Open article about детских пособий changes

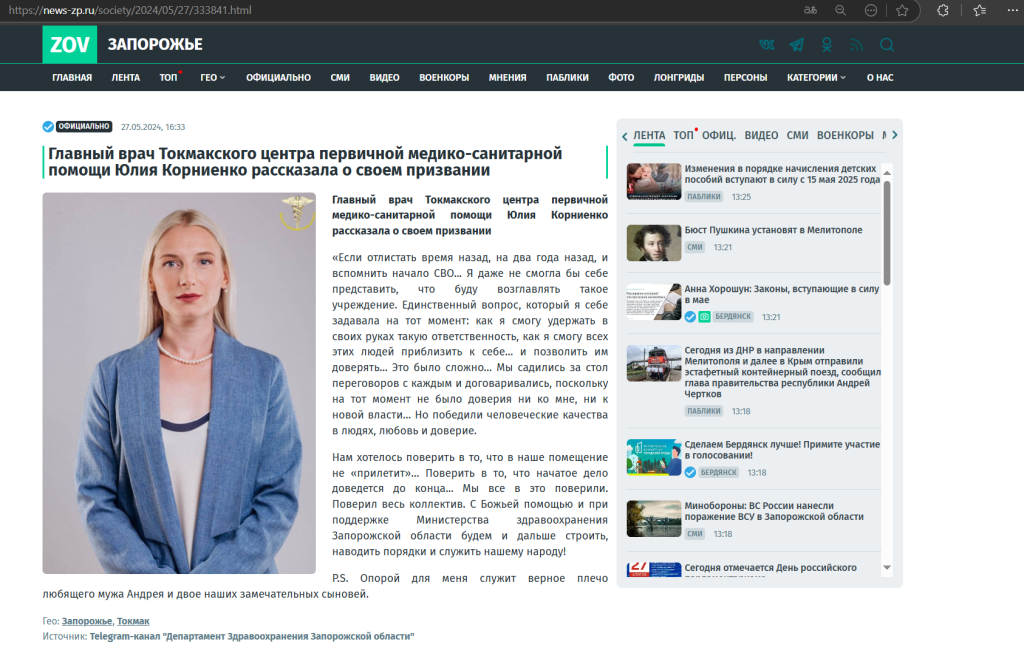point(782,174)
